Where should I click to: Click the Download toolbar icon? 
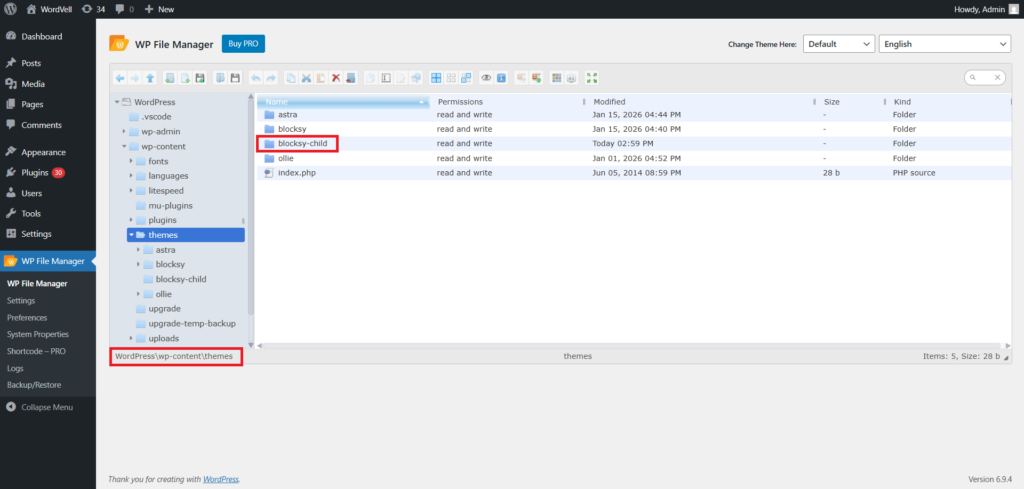click(x=235, y=78)
